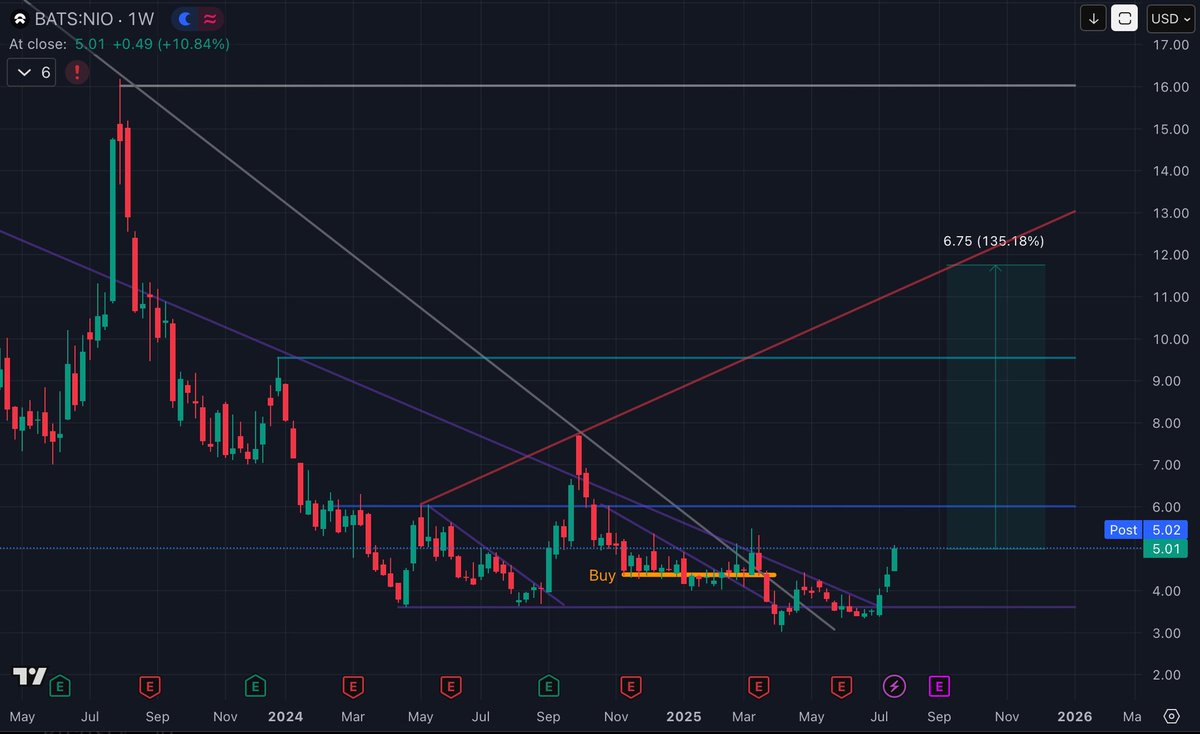Screen dimensions: 1200x734
Task: Click the purple upcoming earnings E marker
Action: click(939, 686)
